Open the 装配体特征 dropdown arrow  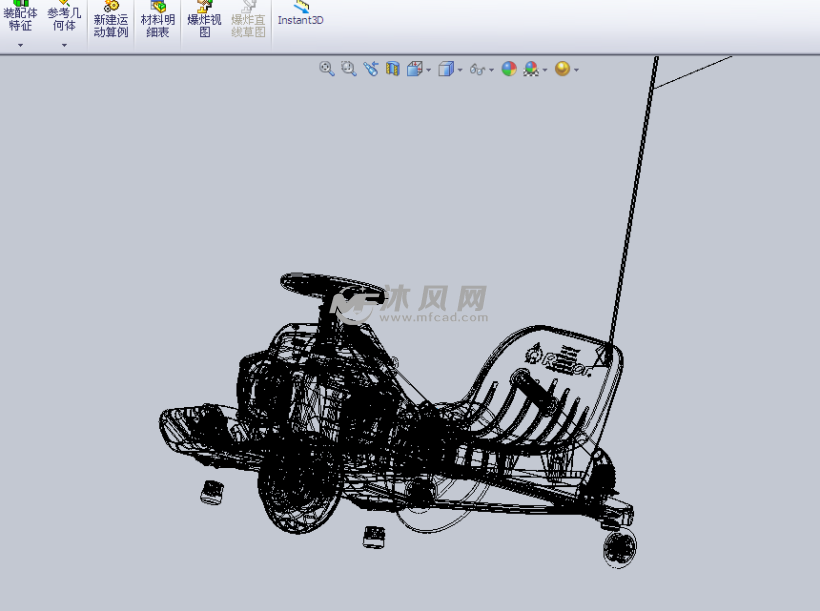click(20, 45)
